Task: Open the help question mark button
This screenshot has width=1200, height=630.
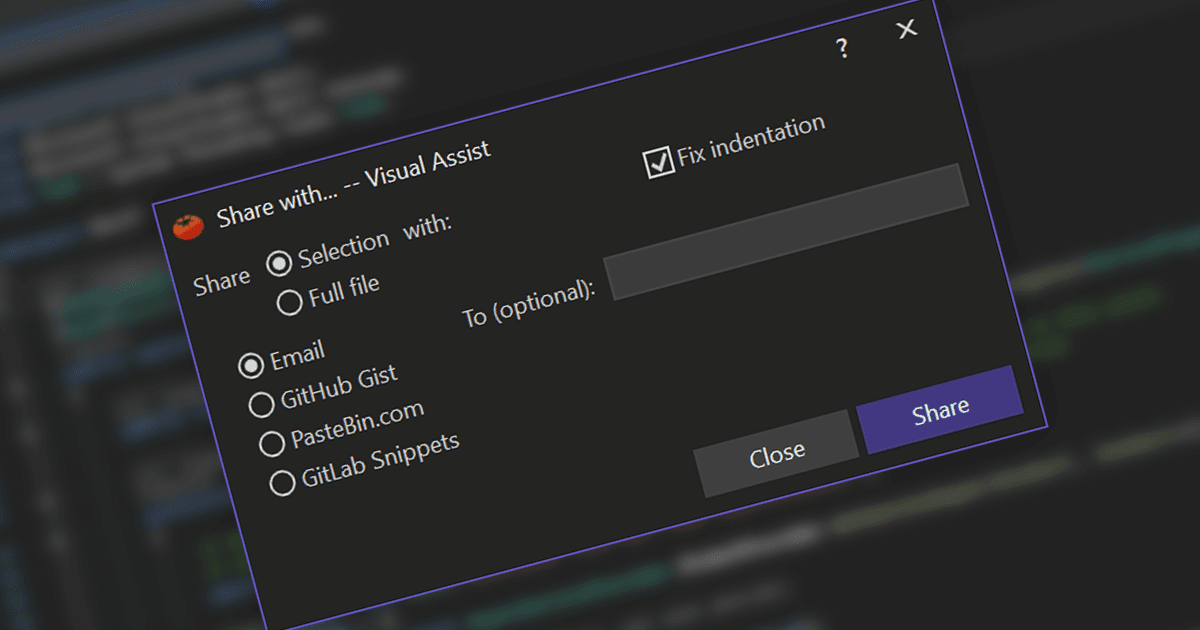Action: 843,48
